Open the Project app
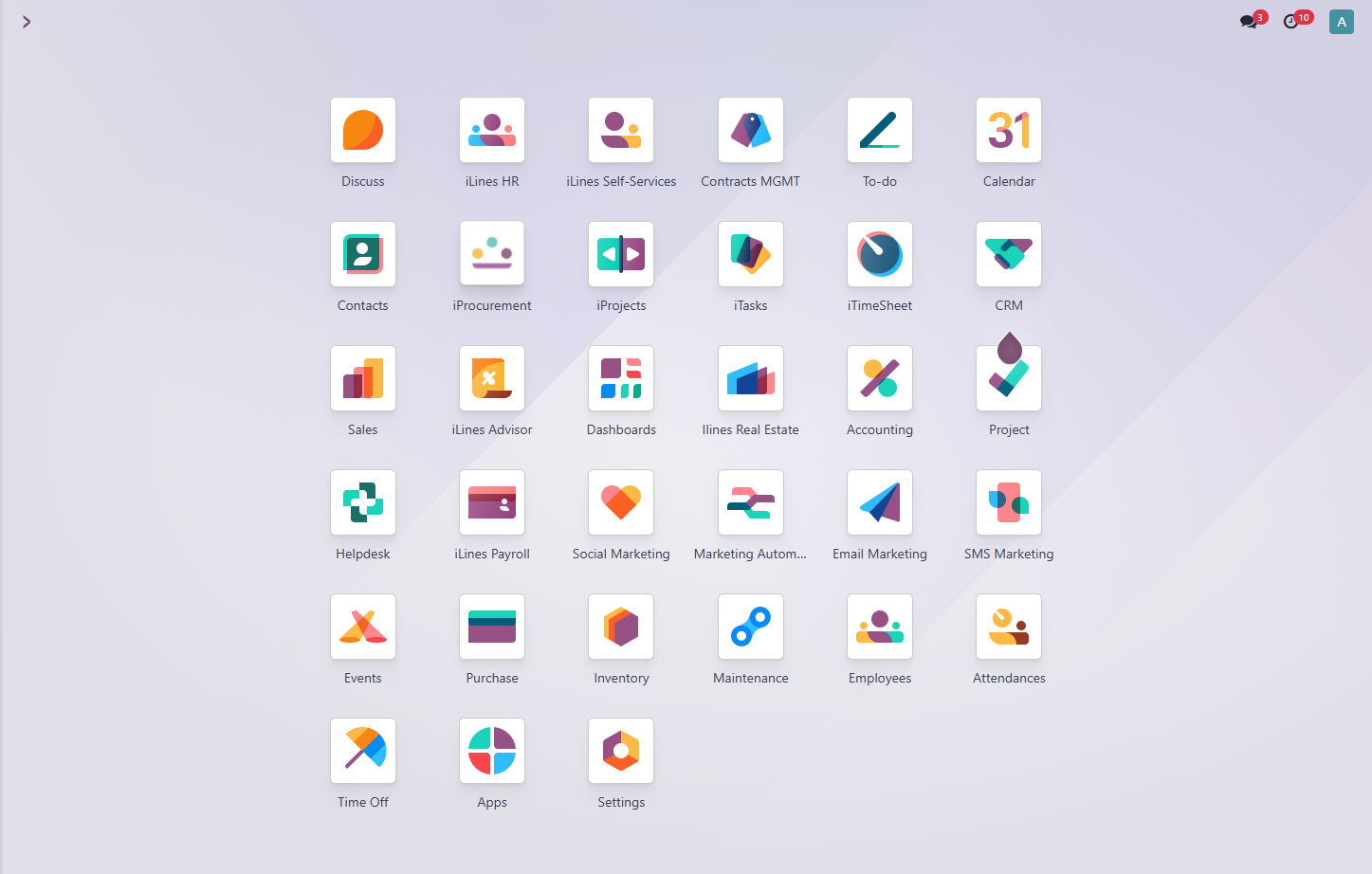The image size is (1372, 874). coord(1009,378)
